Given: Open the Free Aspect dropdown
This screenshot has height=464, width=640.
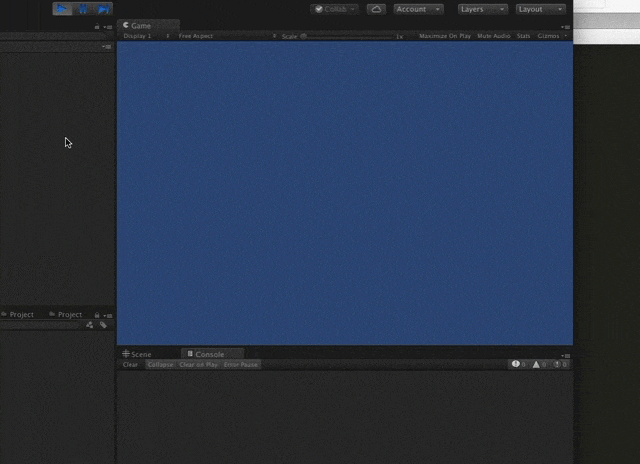Looking at the screenshot, I should (227, 36).
